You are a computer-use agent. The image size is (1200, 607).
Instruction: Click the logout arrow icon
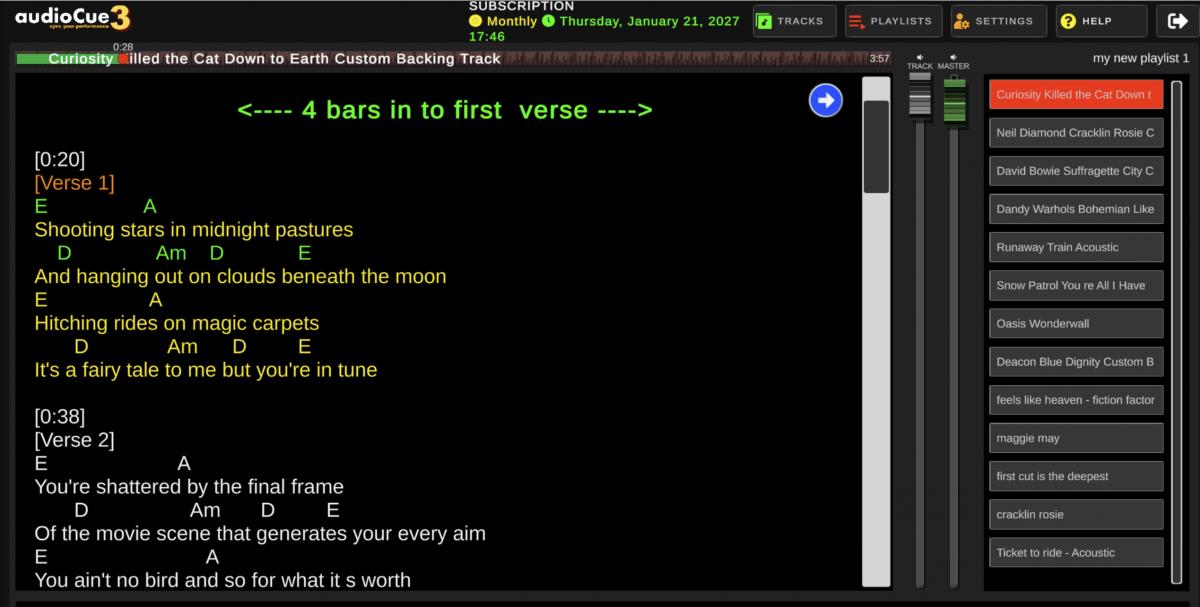click(1173, 21)
